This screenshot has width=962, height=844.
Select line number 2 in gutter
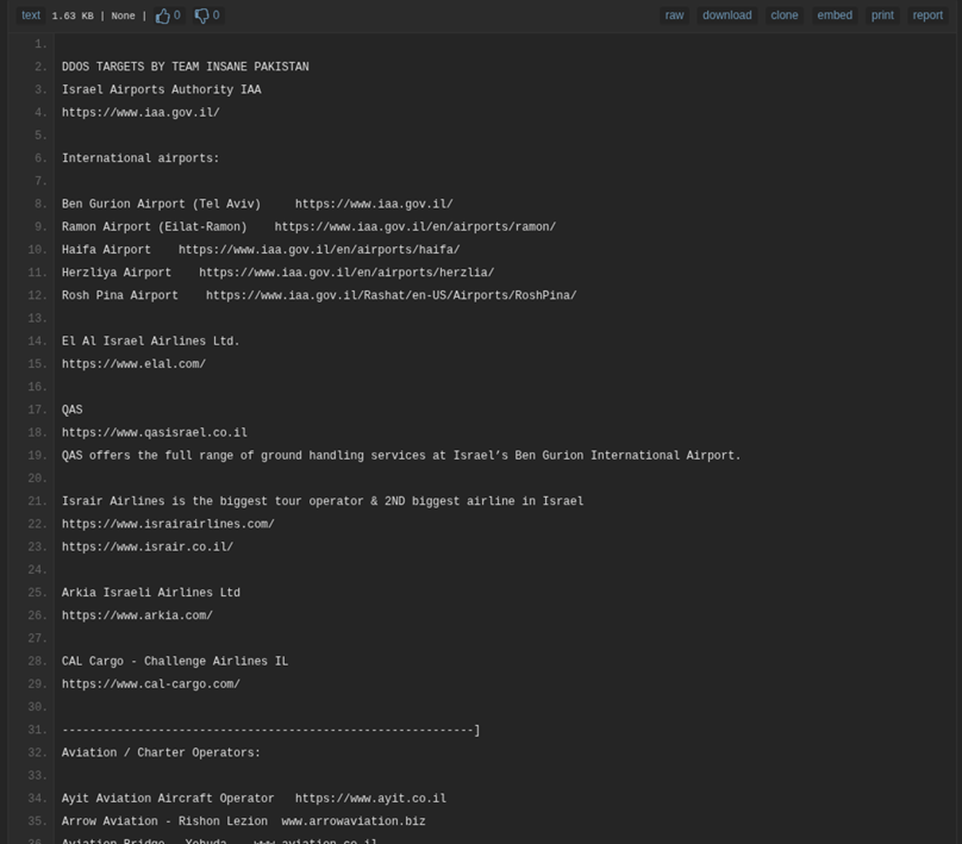point(40,67)
